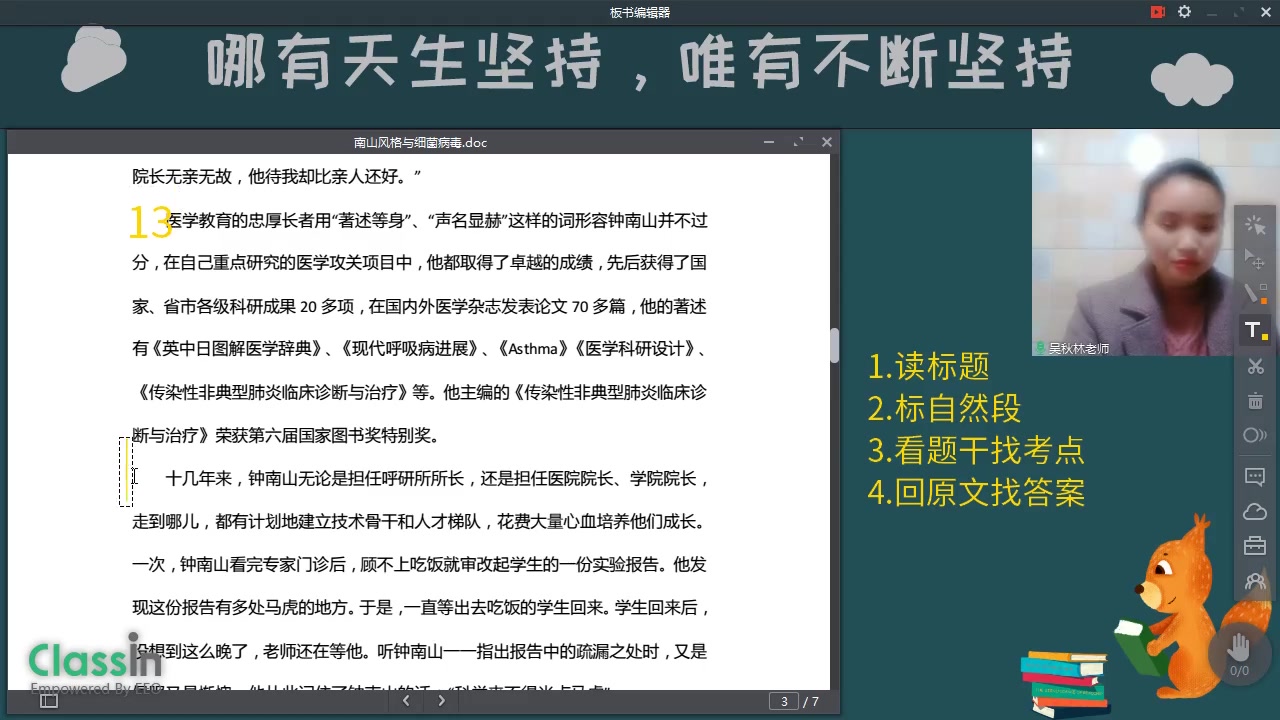Click the trash delete tool
Screen dimensions: 1280x720
[1255, 401]
